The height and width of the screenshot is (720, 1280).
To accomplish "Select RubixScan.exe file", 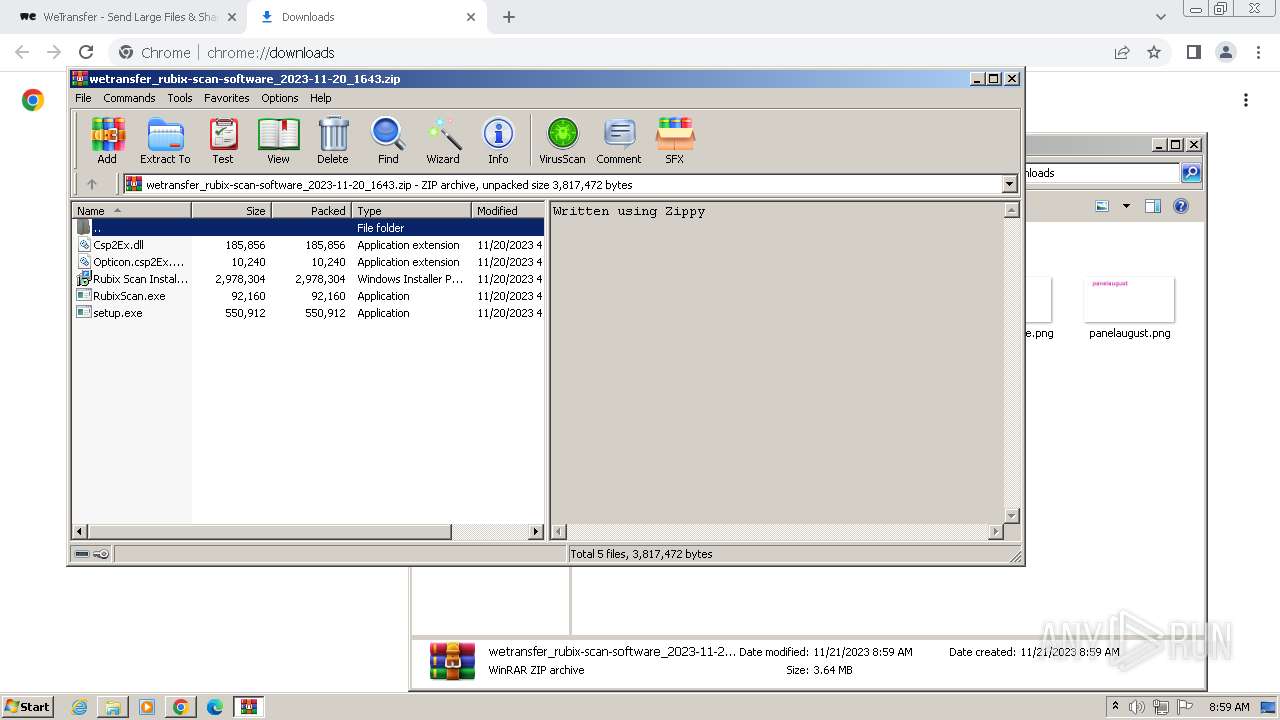I will point(309,296).
